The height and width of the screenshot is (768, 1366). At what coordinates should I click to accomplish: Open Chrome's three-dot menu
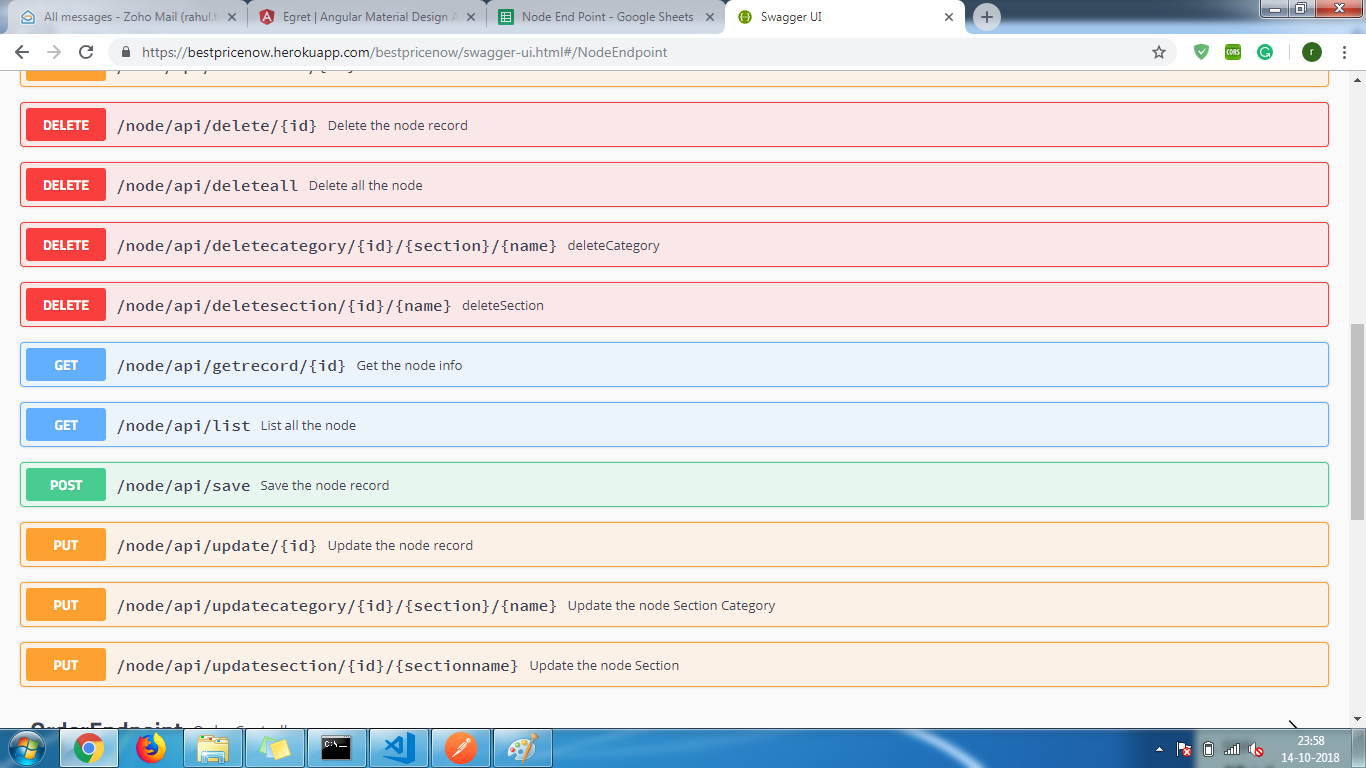coord(1345,52)
